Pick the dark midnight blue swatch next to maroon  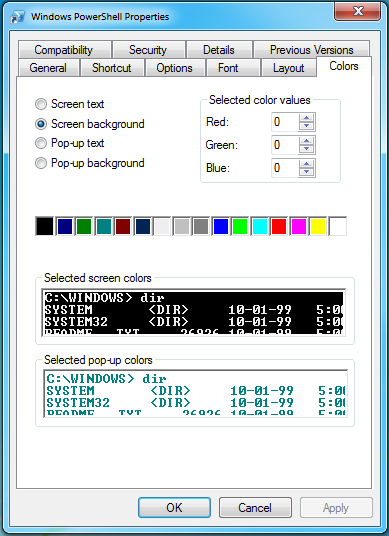pyautogui.click(x=143, y=226)
